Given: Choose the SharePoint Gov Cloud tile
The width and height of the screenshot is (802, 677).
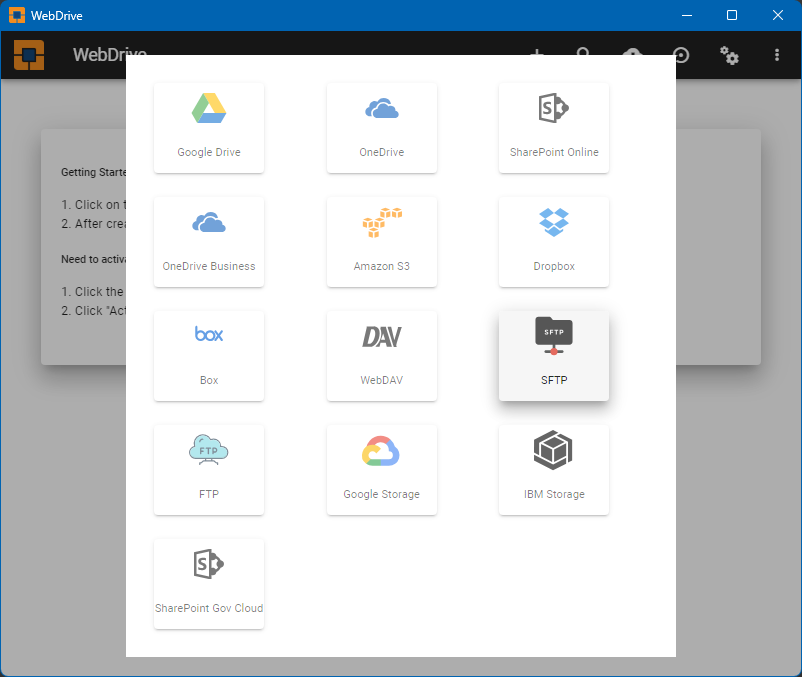Looking at the screenshot, I should [x=209, y=583].
